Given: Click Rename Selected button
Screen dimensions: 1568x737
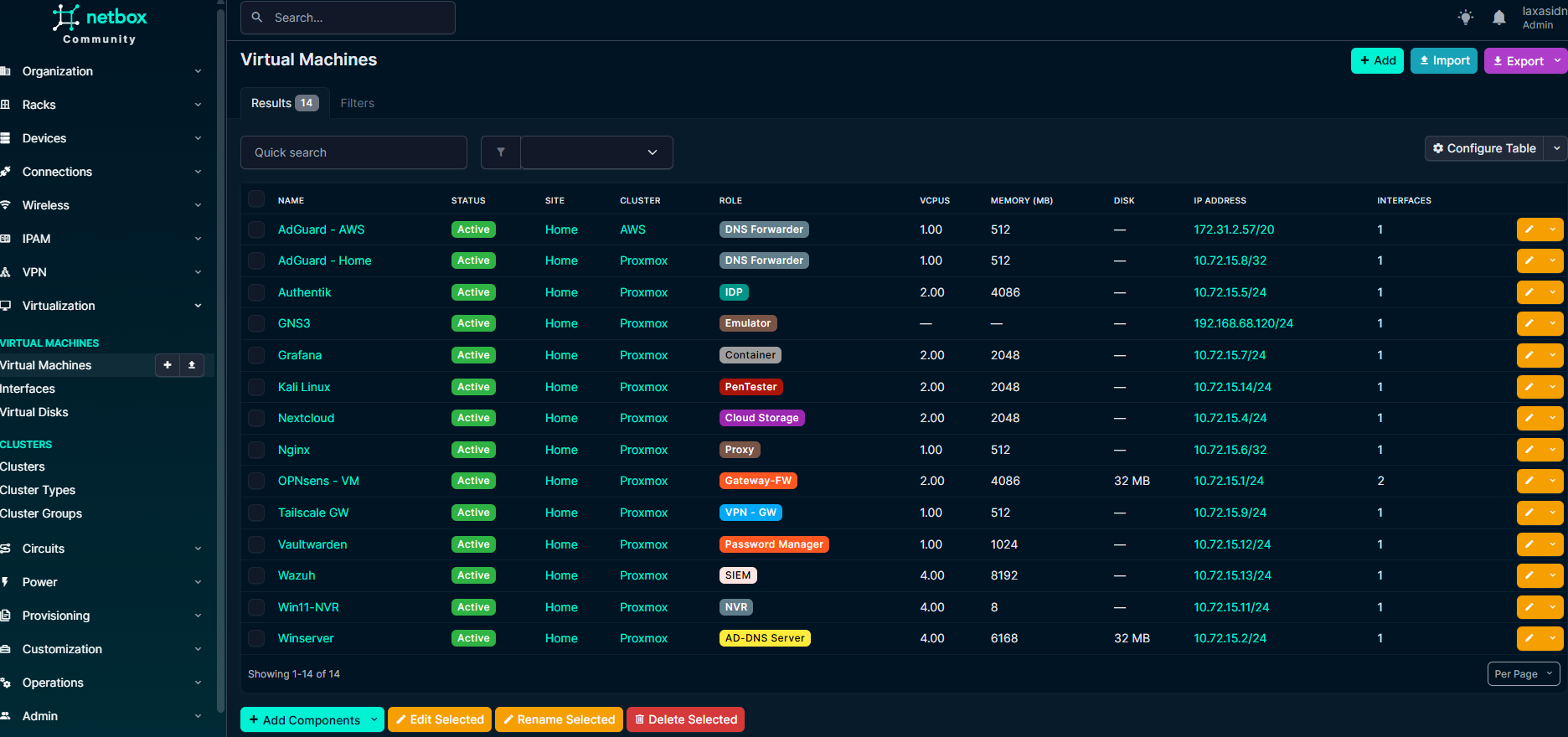Looking at the screenshot, I should tap(559, 719).
